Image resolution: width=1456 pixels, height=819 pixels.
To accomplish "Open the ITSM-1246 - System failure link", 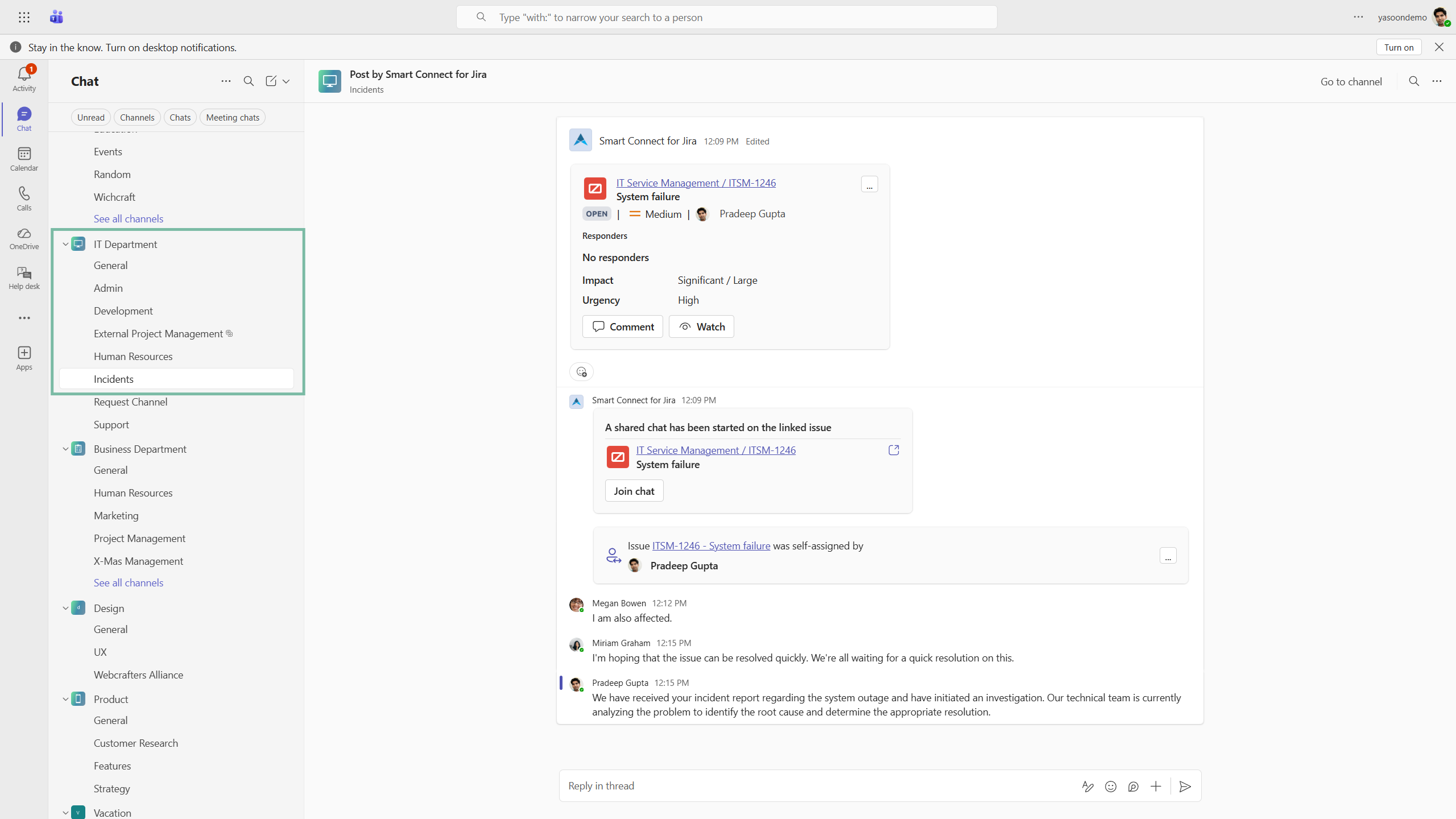I will 711,545.
